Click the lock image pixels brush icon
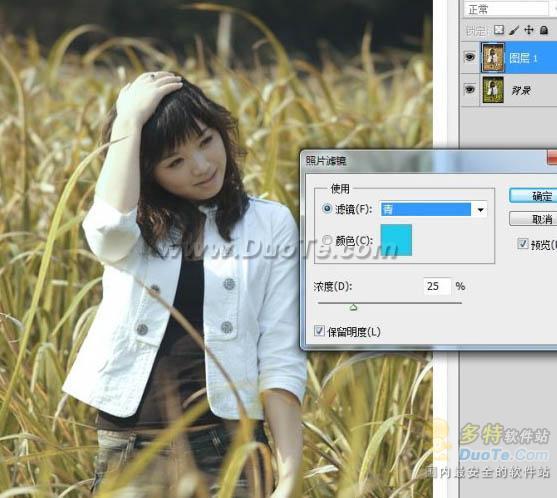557x498 pixels. click(514, 30)
